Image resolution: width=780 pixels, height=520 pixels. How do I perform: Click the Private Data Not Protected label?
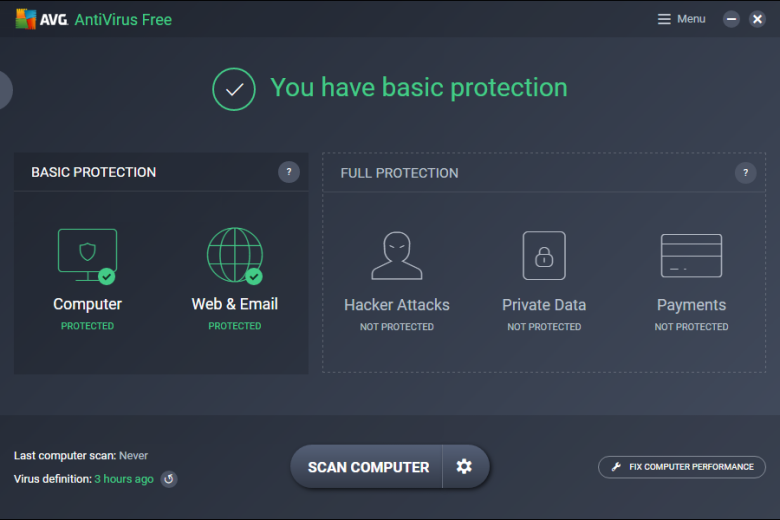pos(544,327)
